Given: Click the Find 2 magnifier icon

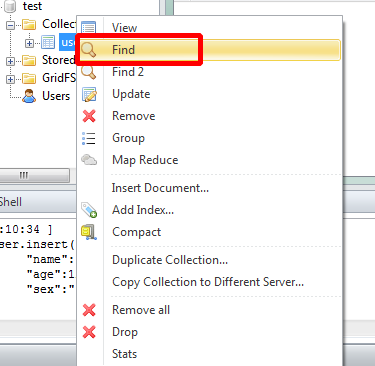Looking at the screenshot, I should click(89, 72).
